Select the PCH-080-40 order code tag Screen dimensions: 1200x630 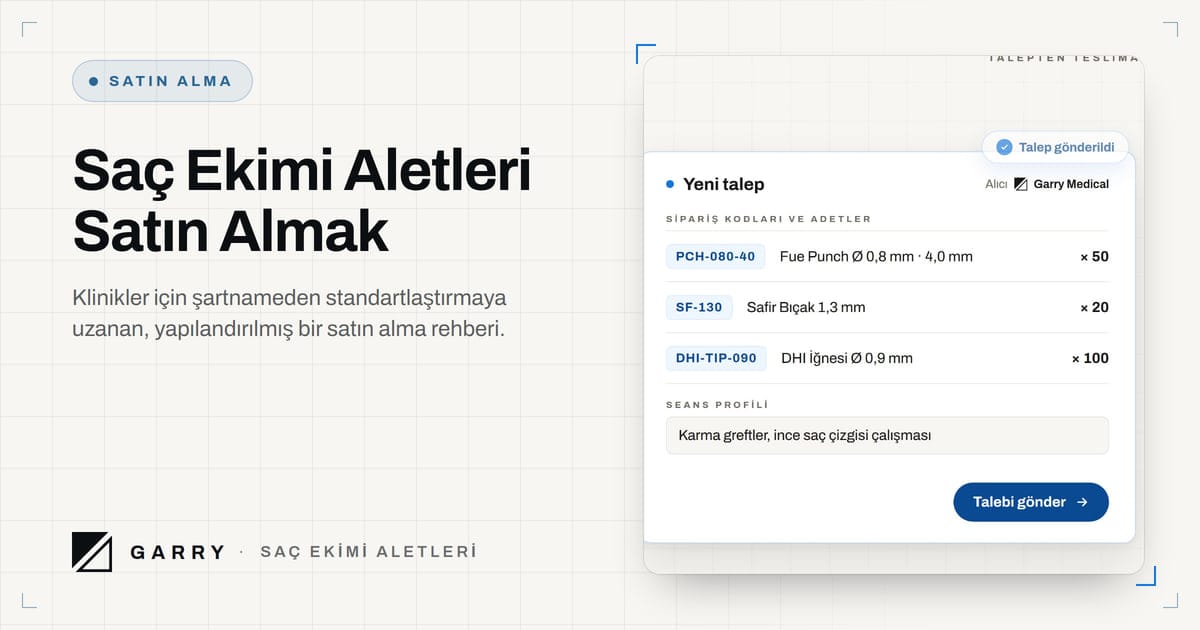coord(715,256)
